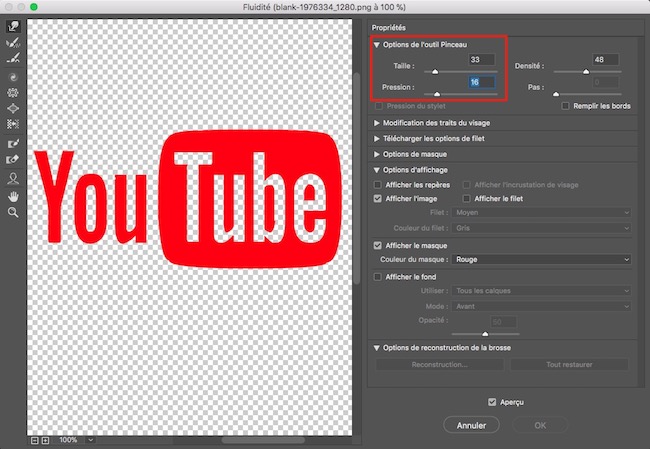The image size is (650, 449).
Task: Collapse Options d'affichage section
Action: [376, 170]
